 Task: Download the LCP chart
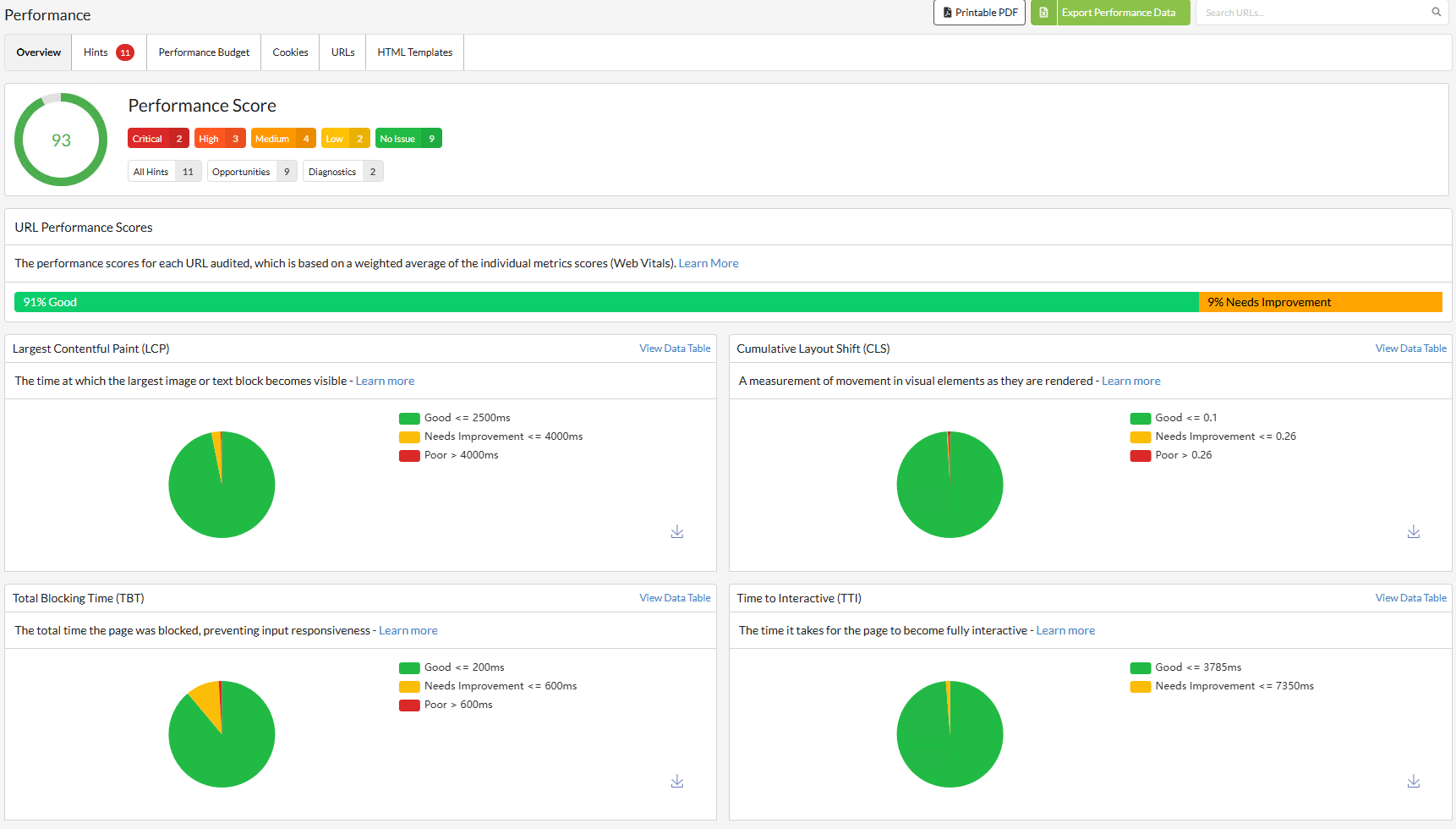pos(677,531)
